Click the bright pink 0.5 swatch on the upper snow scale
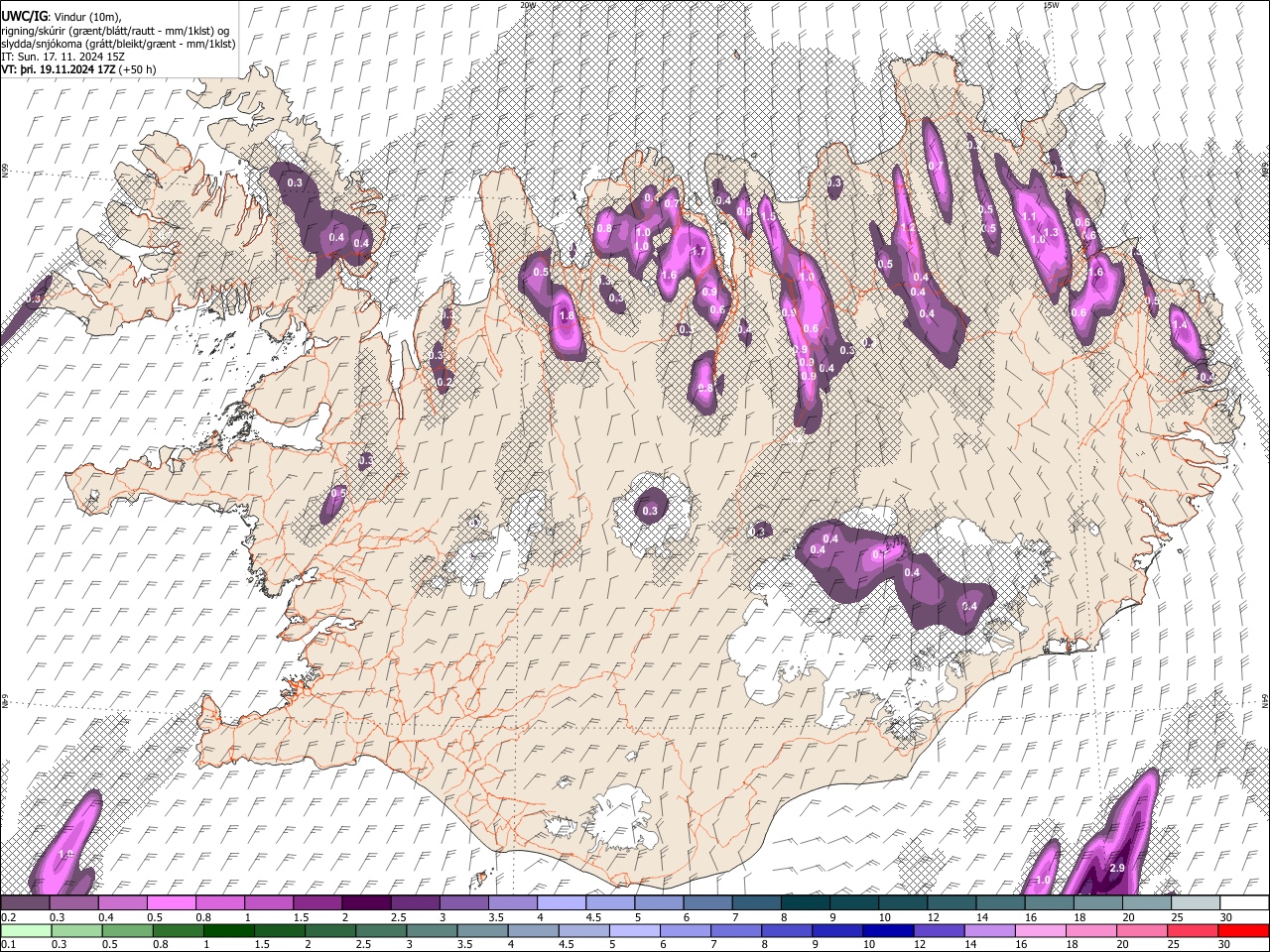 click(171, 902)
